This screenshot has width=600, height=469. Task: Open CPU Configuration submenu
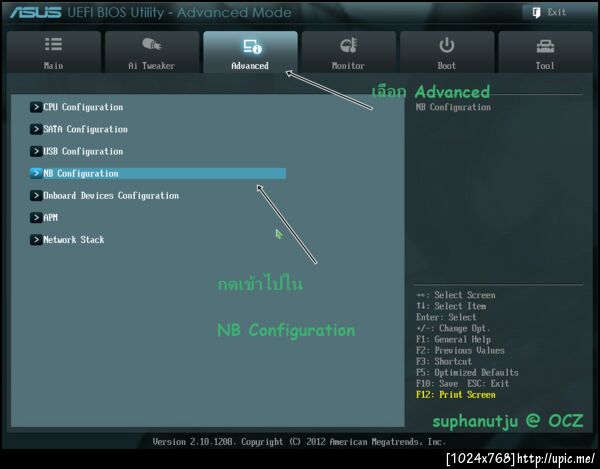83,107
